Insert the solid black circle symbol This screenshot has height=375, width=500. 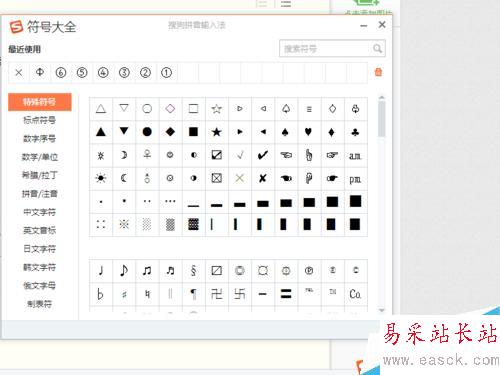click(x=147, y=132)
